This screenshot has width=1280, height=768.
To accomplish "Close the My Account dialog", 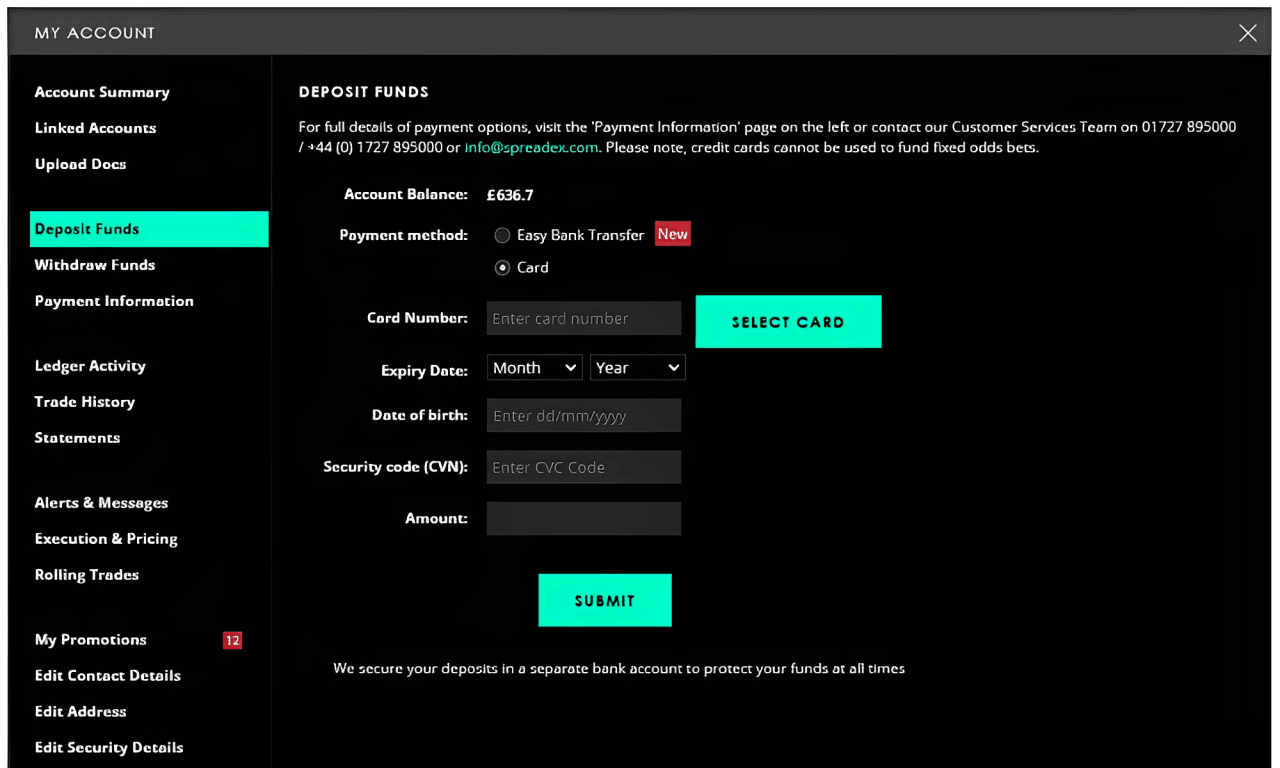I will point(1247,33).
